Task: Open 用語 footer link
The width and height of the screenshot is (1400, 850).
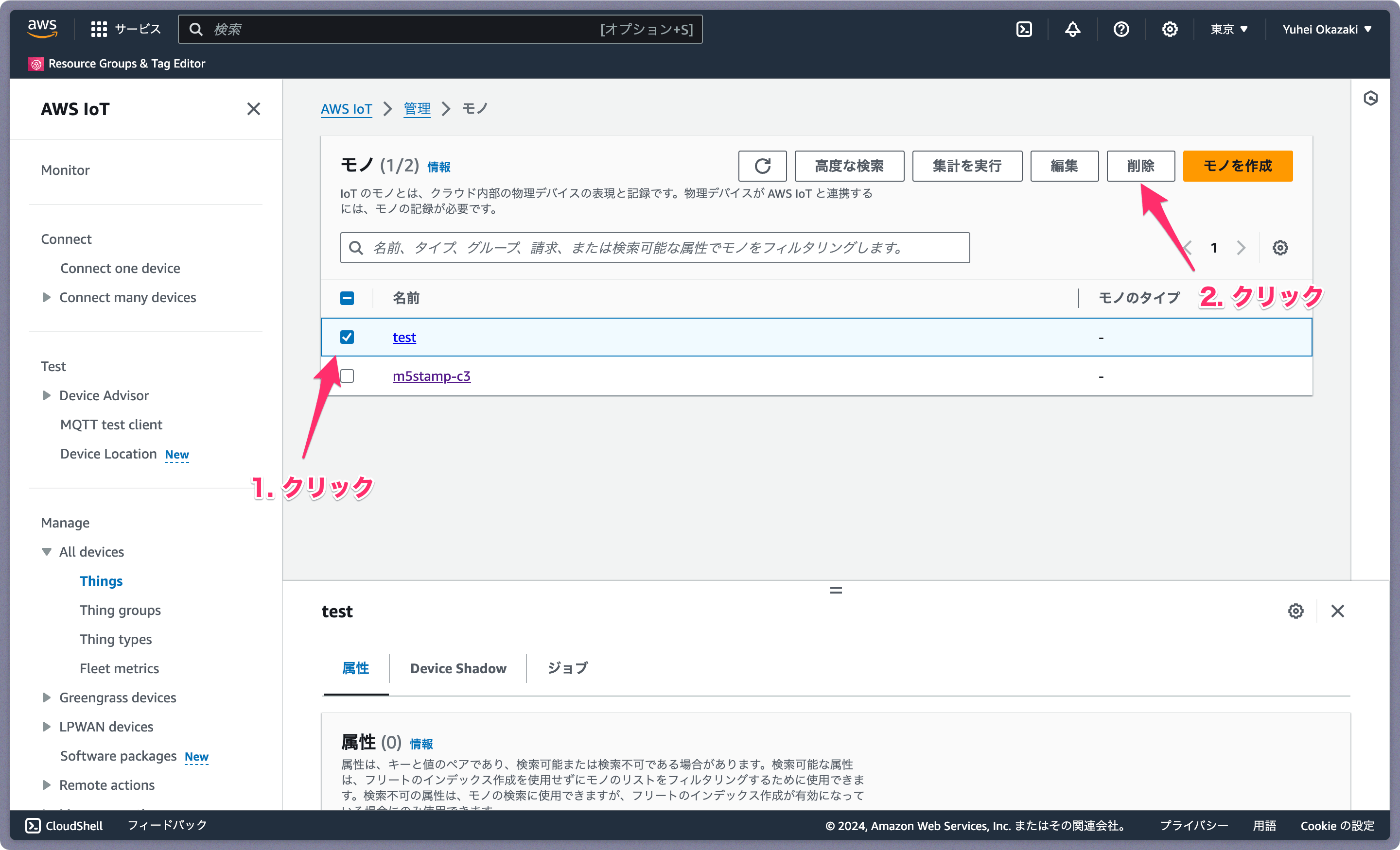Action: (1264, 826)
